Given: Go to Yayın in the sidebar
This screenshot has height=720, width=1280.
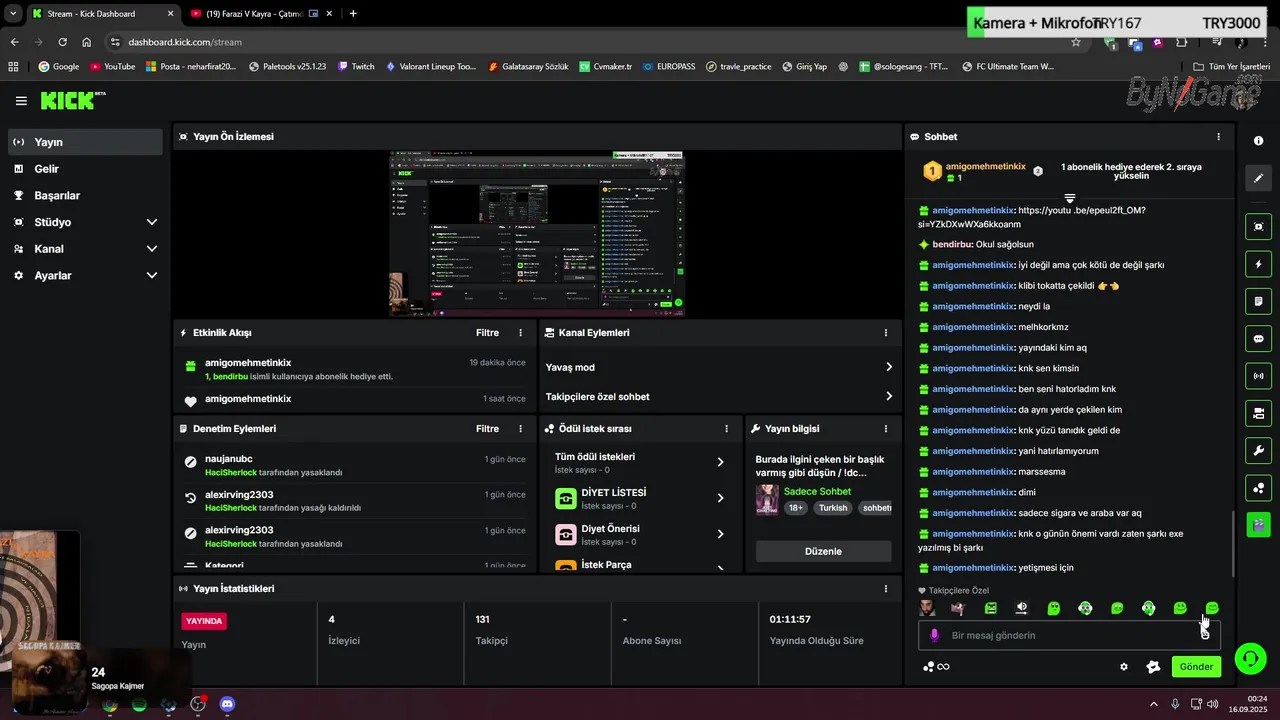Looking at the screenshot, I should coord(85,142).
